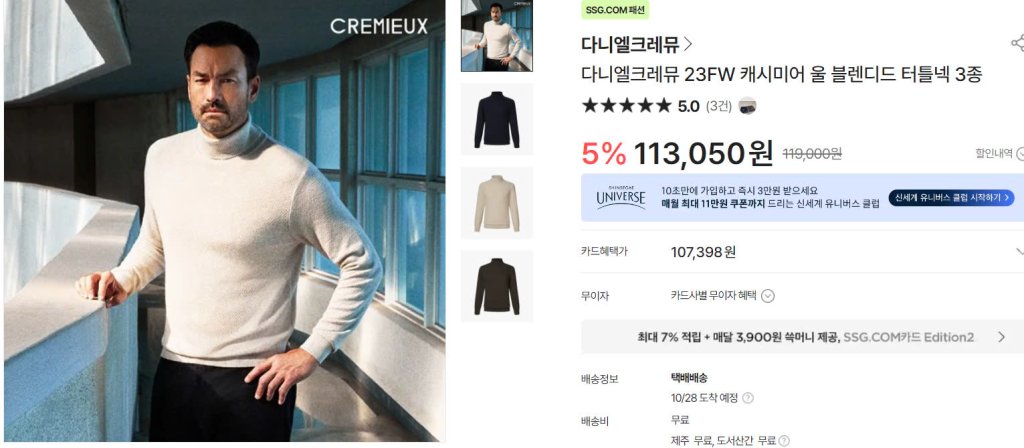
Task: Open the arrival date help question icon
Action: click(748, 398)
